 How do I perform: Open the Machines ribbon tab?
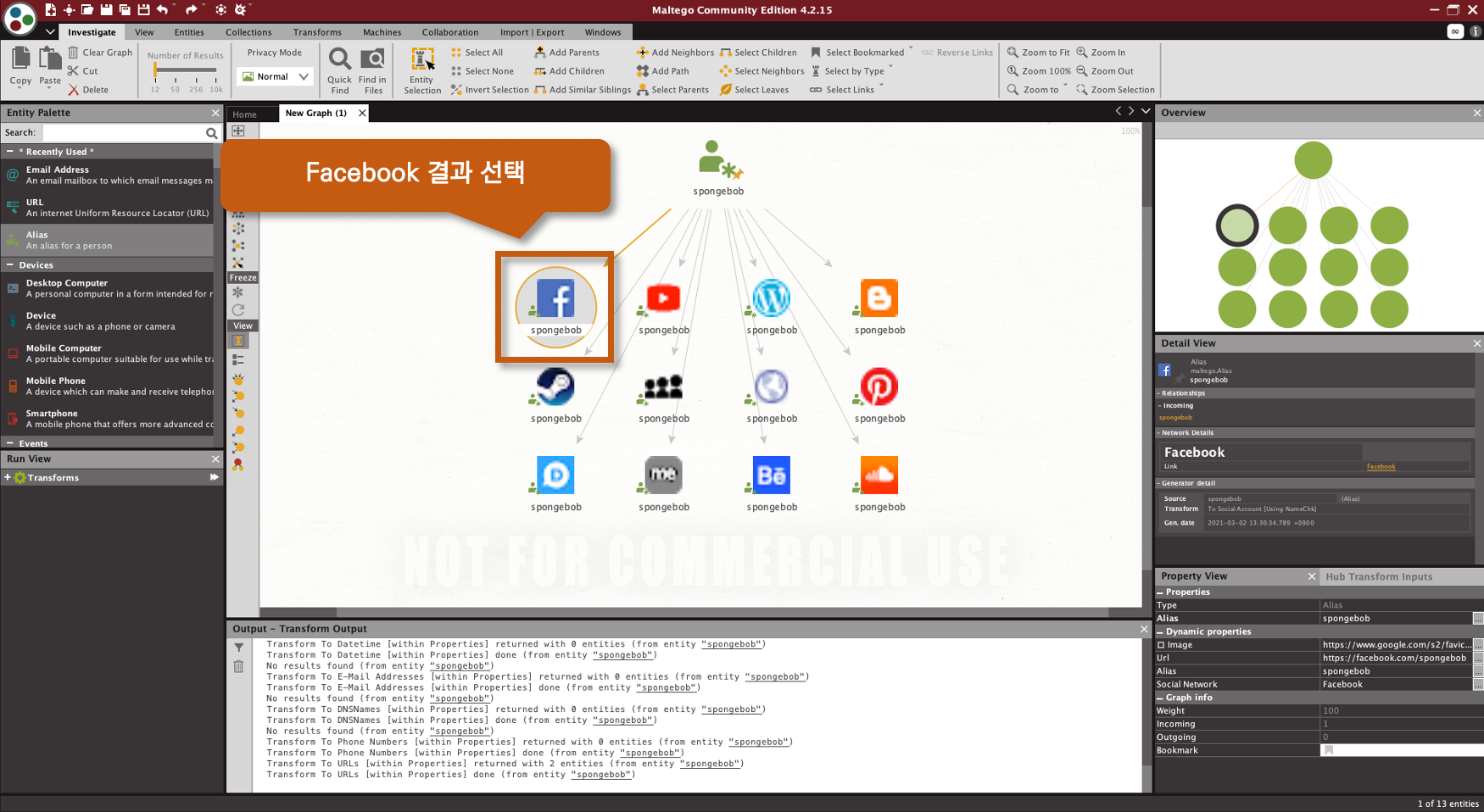tap(382, 32)
